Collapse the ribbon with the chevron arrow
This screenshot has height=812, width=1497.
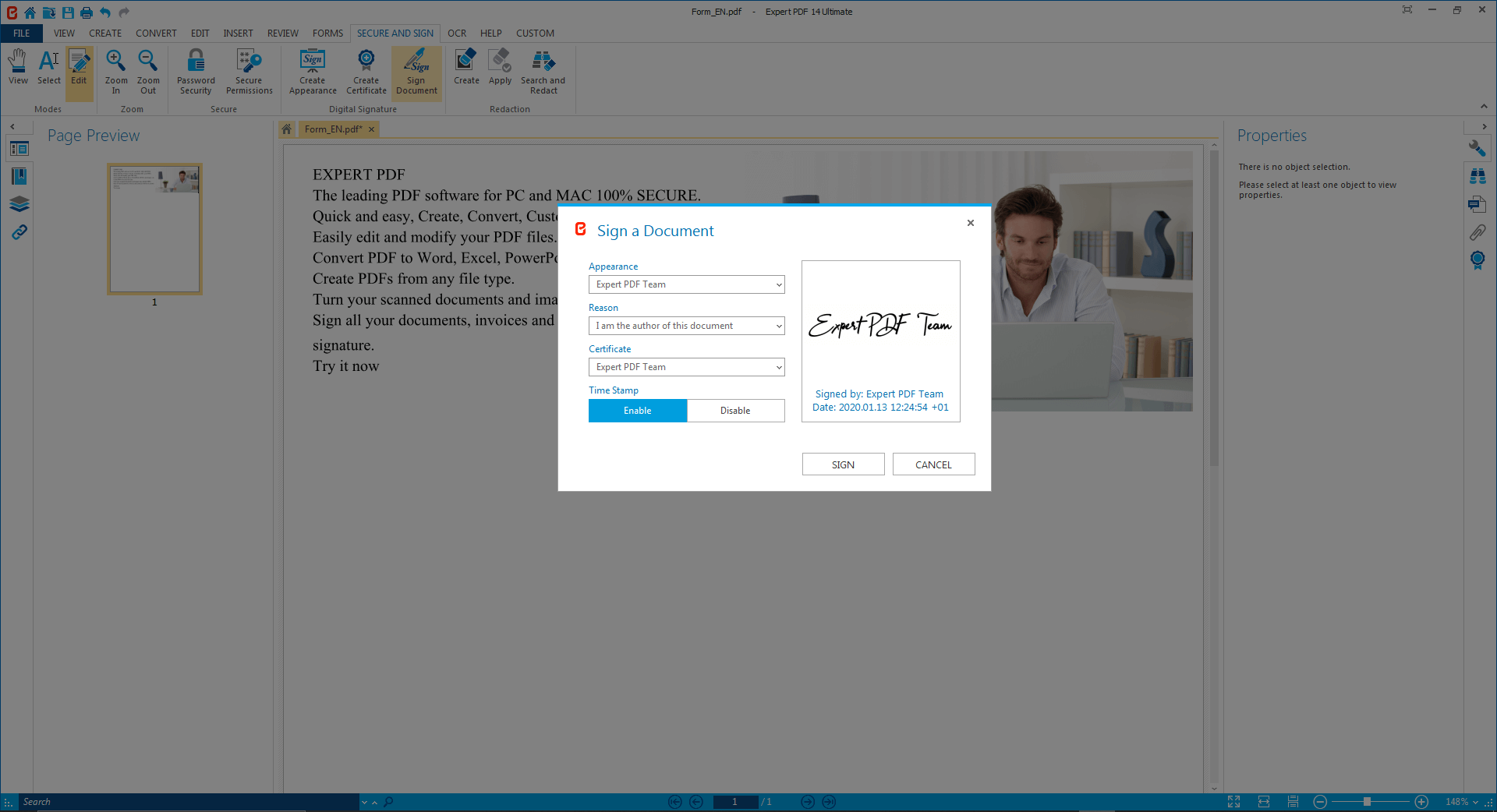point(1484,107)
